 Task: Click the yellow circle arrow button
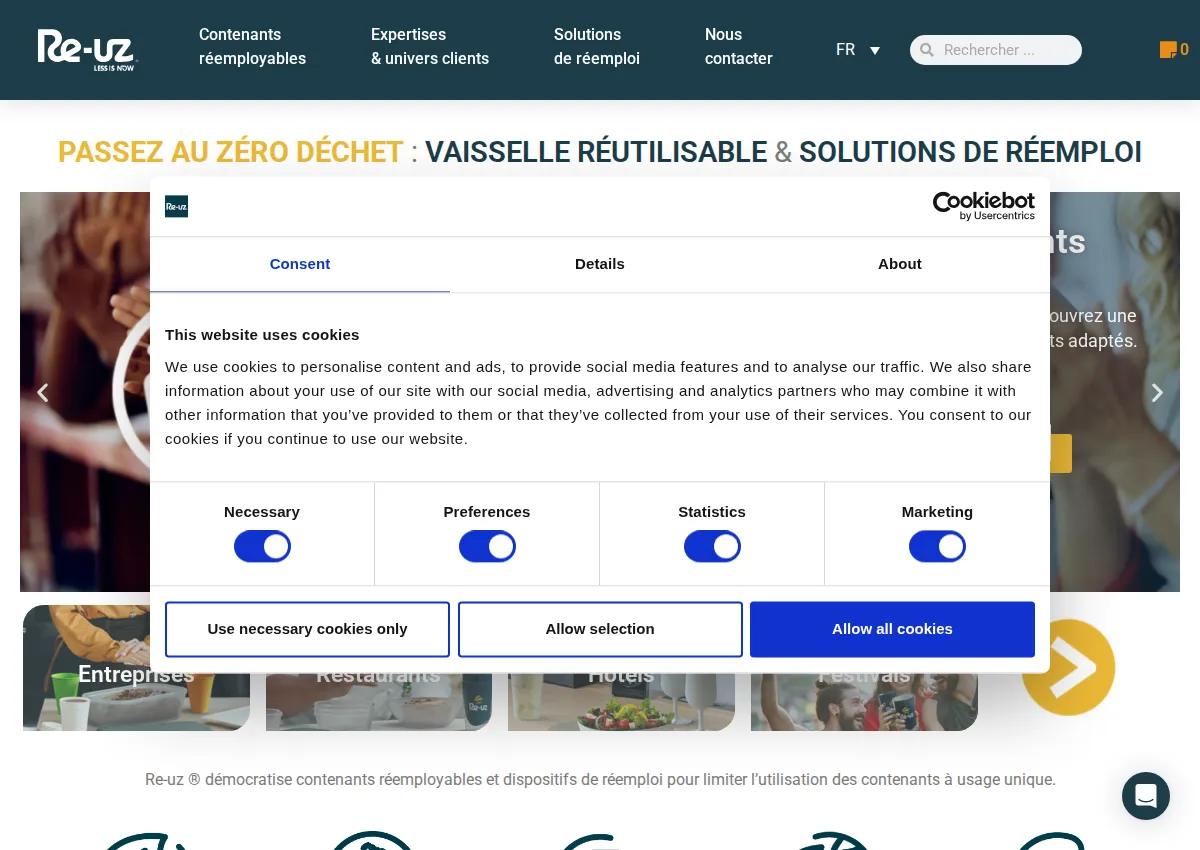tap(1068, 667)
